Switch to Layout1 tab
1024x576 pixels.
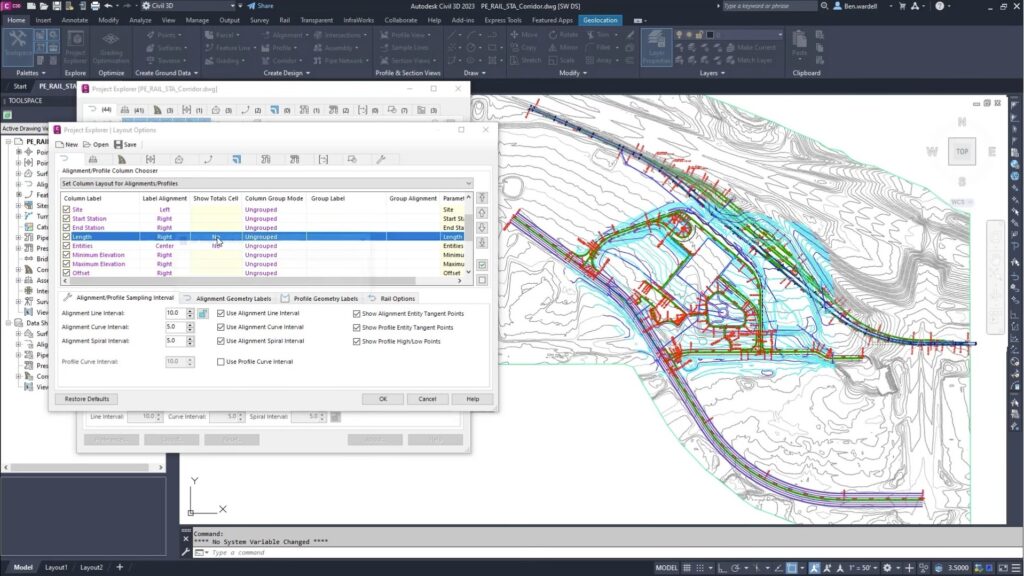pos(56,568)
